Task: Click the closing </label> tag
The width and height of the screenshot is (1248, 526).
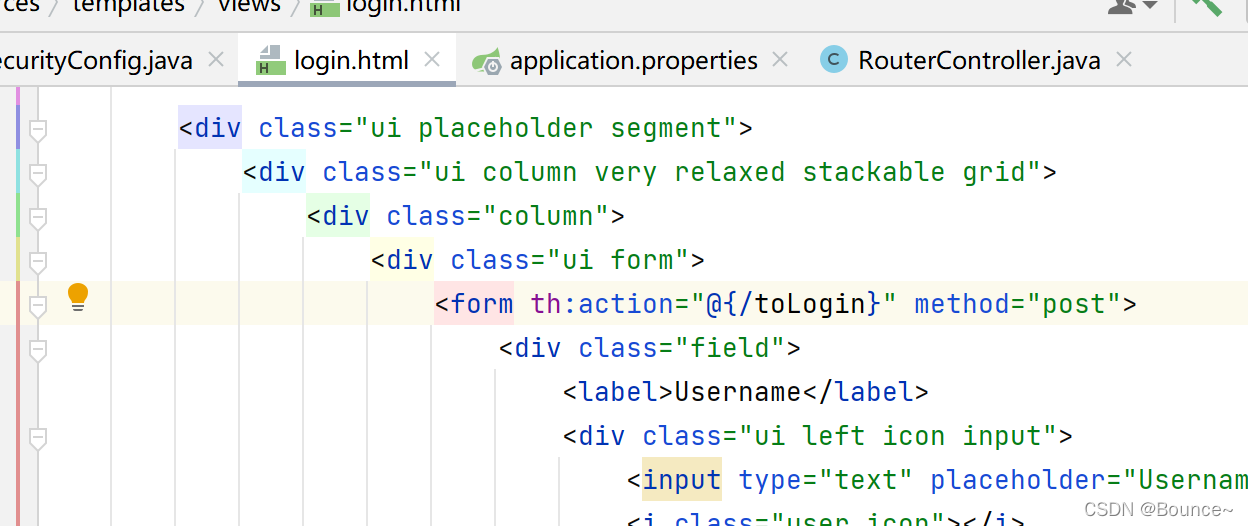Action: click(866, 392)
